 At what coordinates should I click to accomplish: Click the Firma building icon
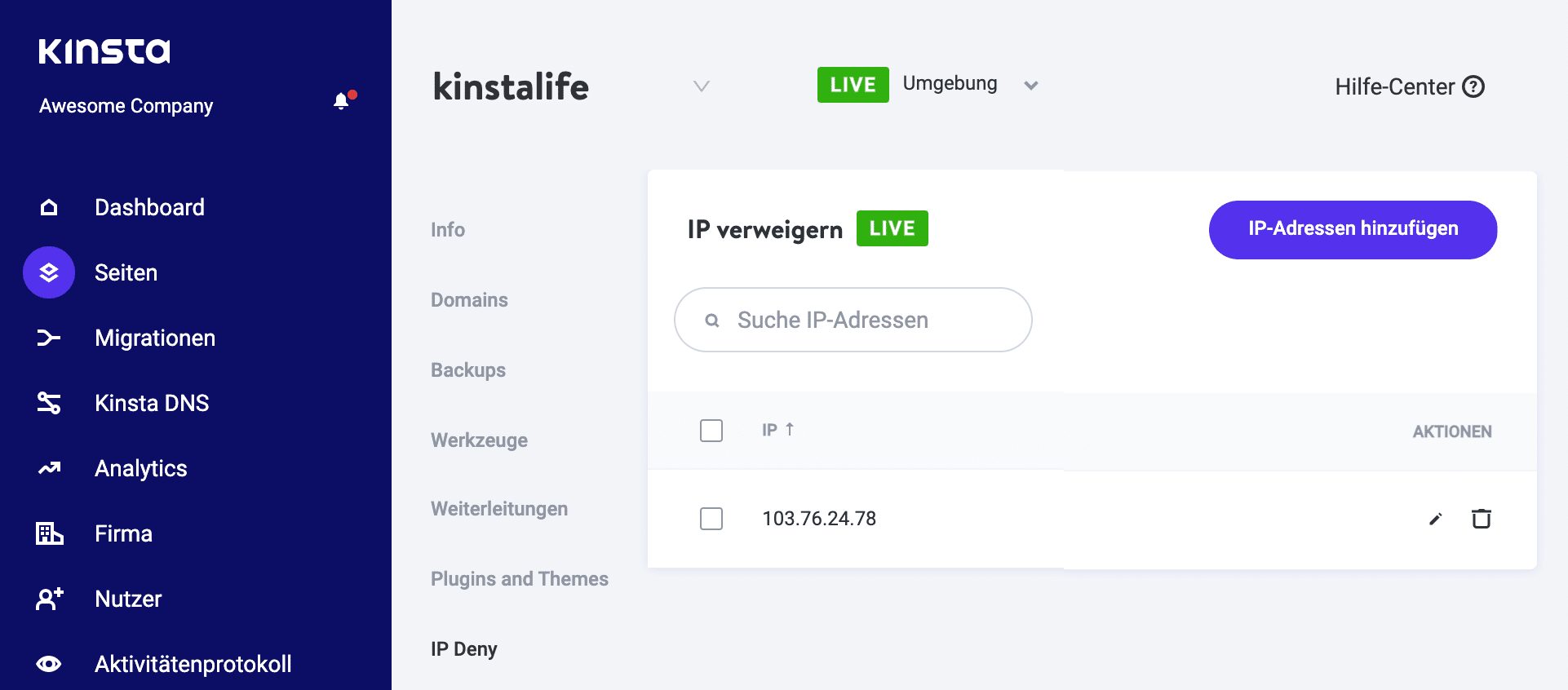click(x=48, y=533)
